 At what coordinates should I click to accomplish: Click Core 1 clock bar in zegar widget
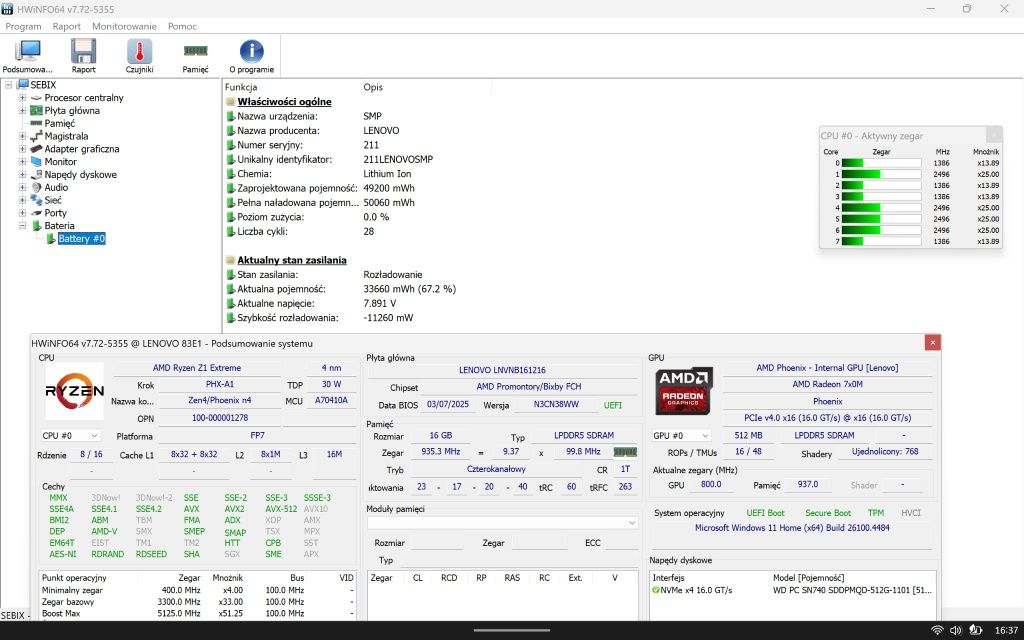tap(881, 174)
